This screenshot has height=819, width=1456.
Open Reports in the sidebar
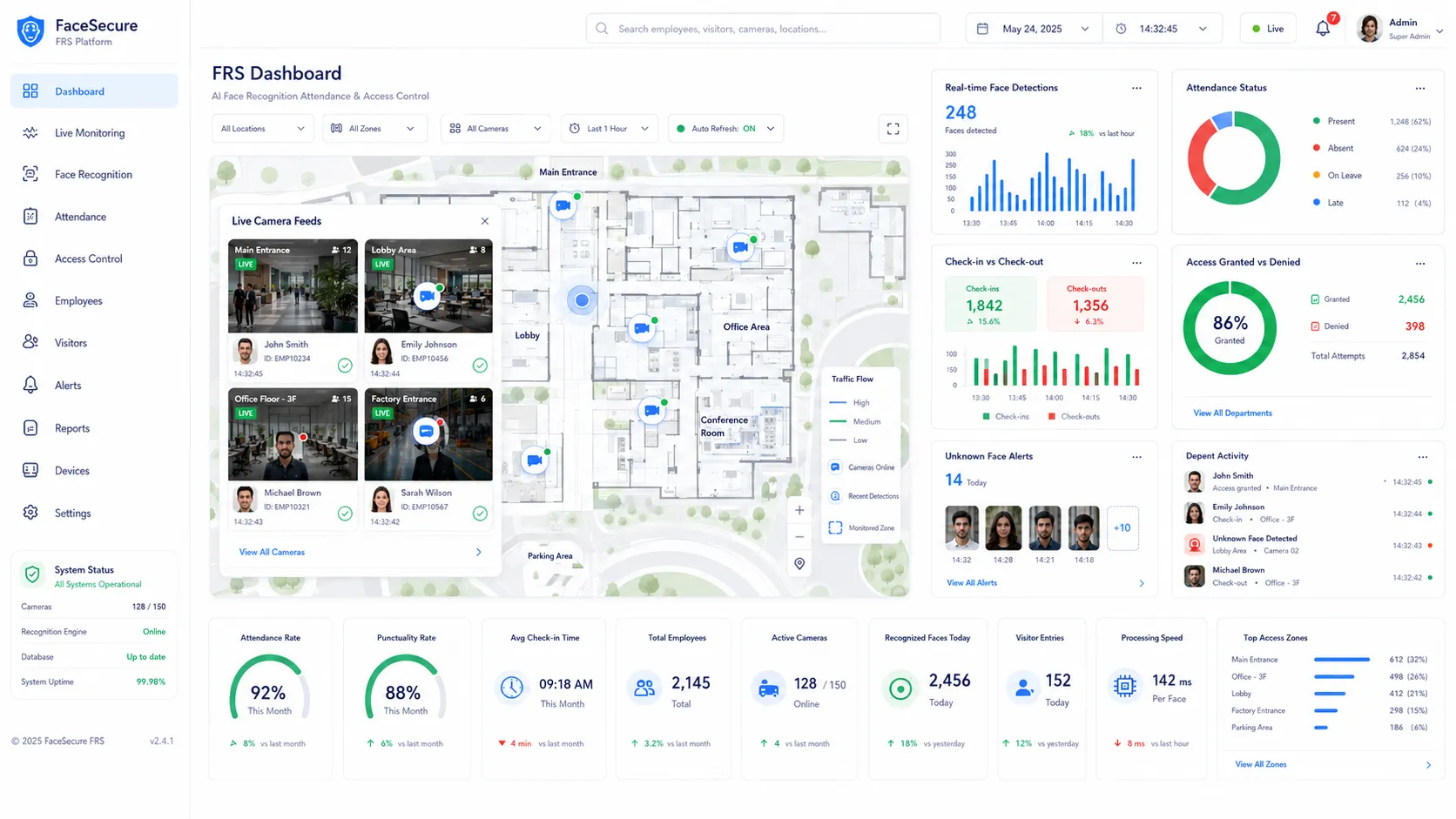pyautogui.click(x=94, y=428)
